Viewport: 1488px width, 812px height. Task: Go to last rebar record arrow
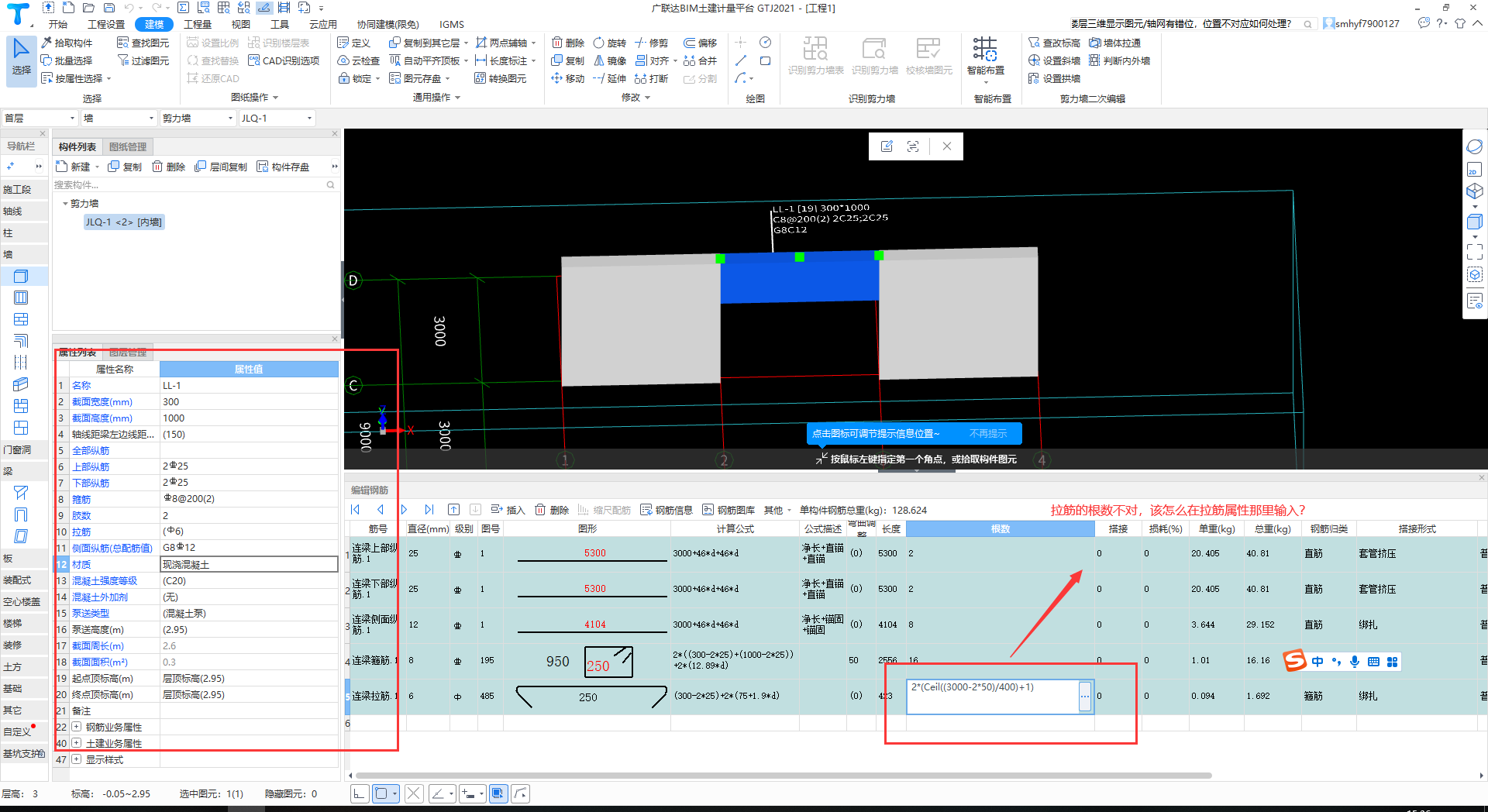coord(429,510)
